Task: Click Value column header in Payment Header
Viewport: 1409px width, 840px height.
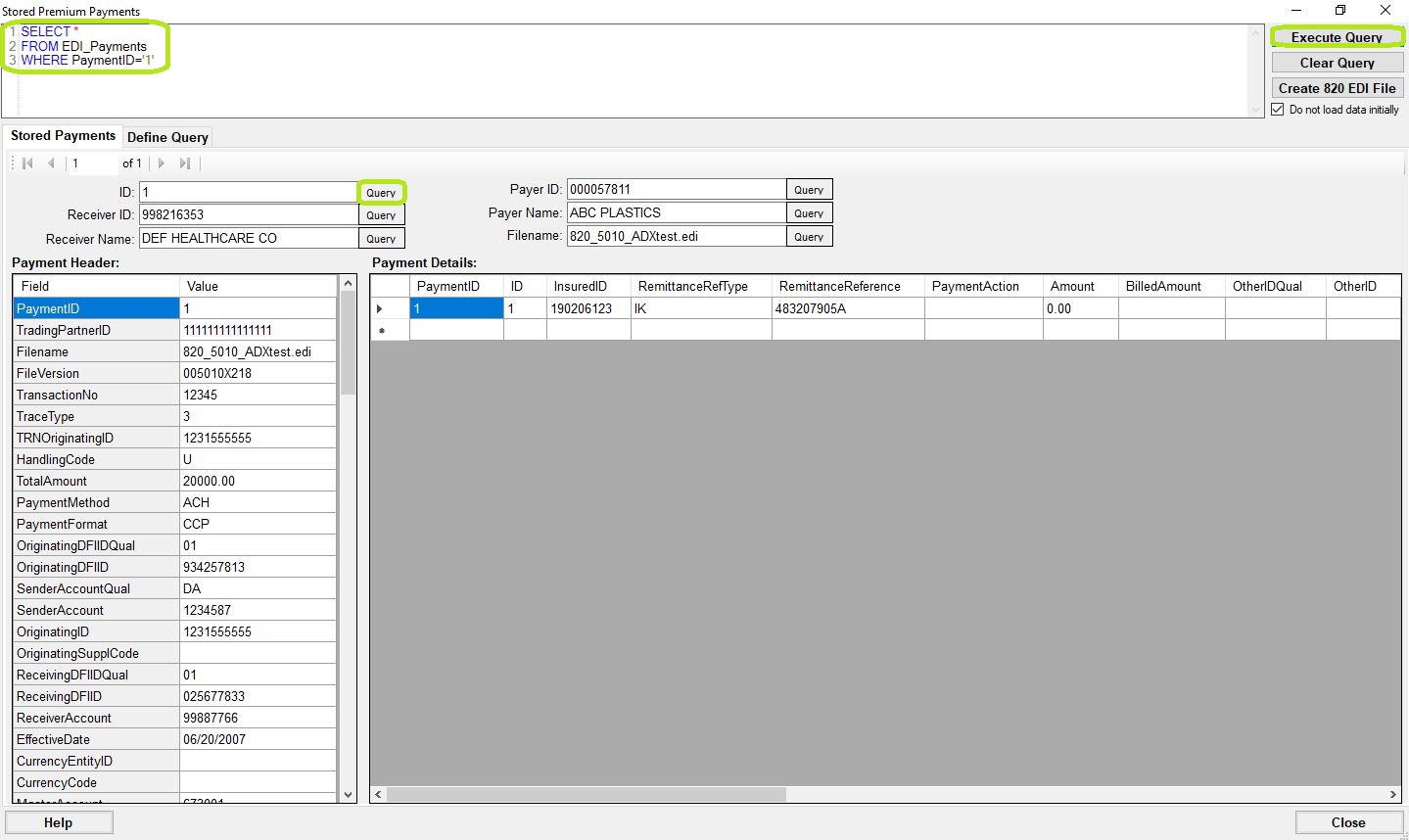Action: click(x=258, y=286)
